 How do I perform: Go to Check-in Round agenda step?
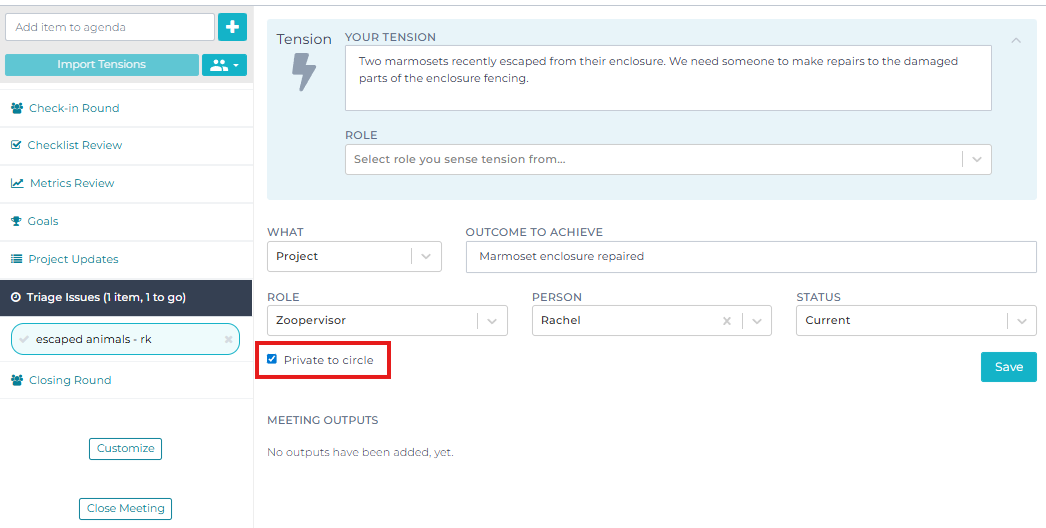(74, 108)
